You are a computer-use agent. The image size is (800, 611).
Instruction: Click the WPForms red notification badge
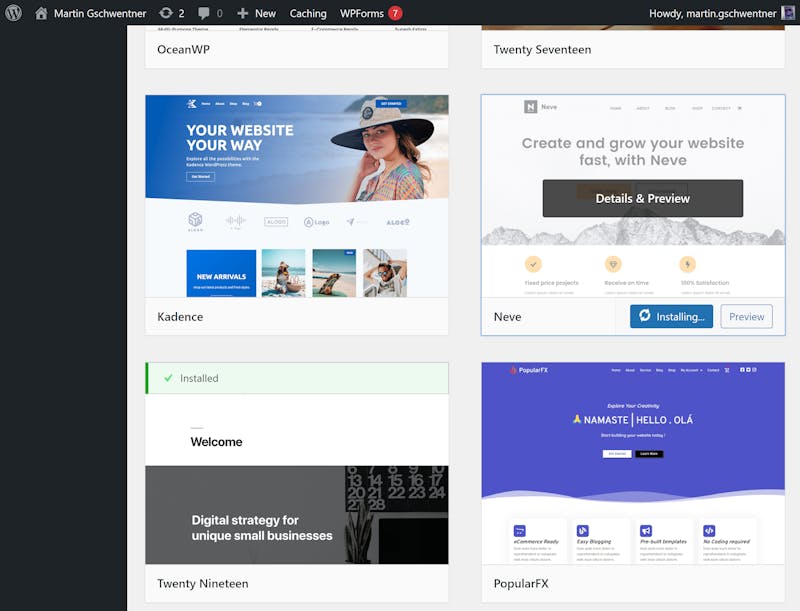tap(395, 13)
